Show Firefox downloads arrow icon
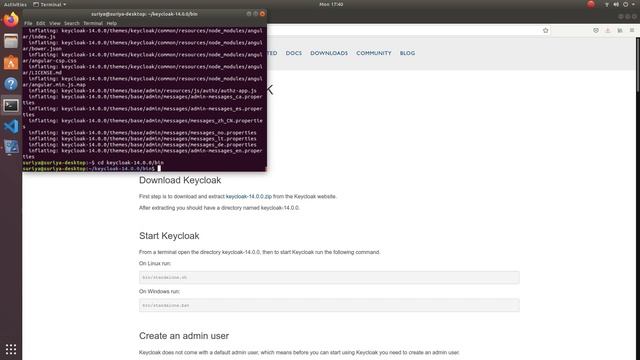The image size is (640, 360). [x=608, y=30]
